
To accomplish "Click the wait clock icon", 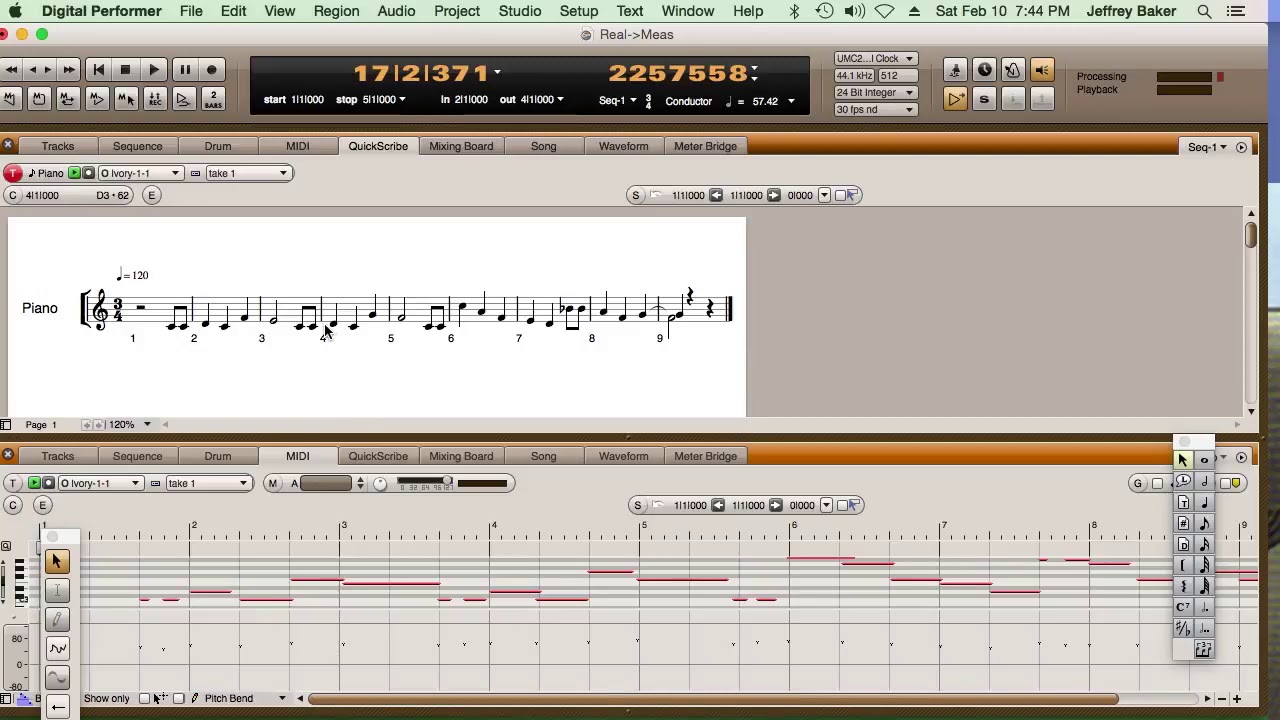I will (x=984, y=70).
